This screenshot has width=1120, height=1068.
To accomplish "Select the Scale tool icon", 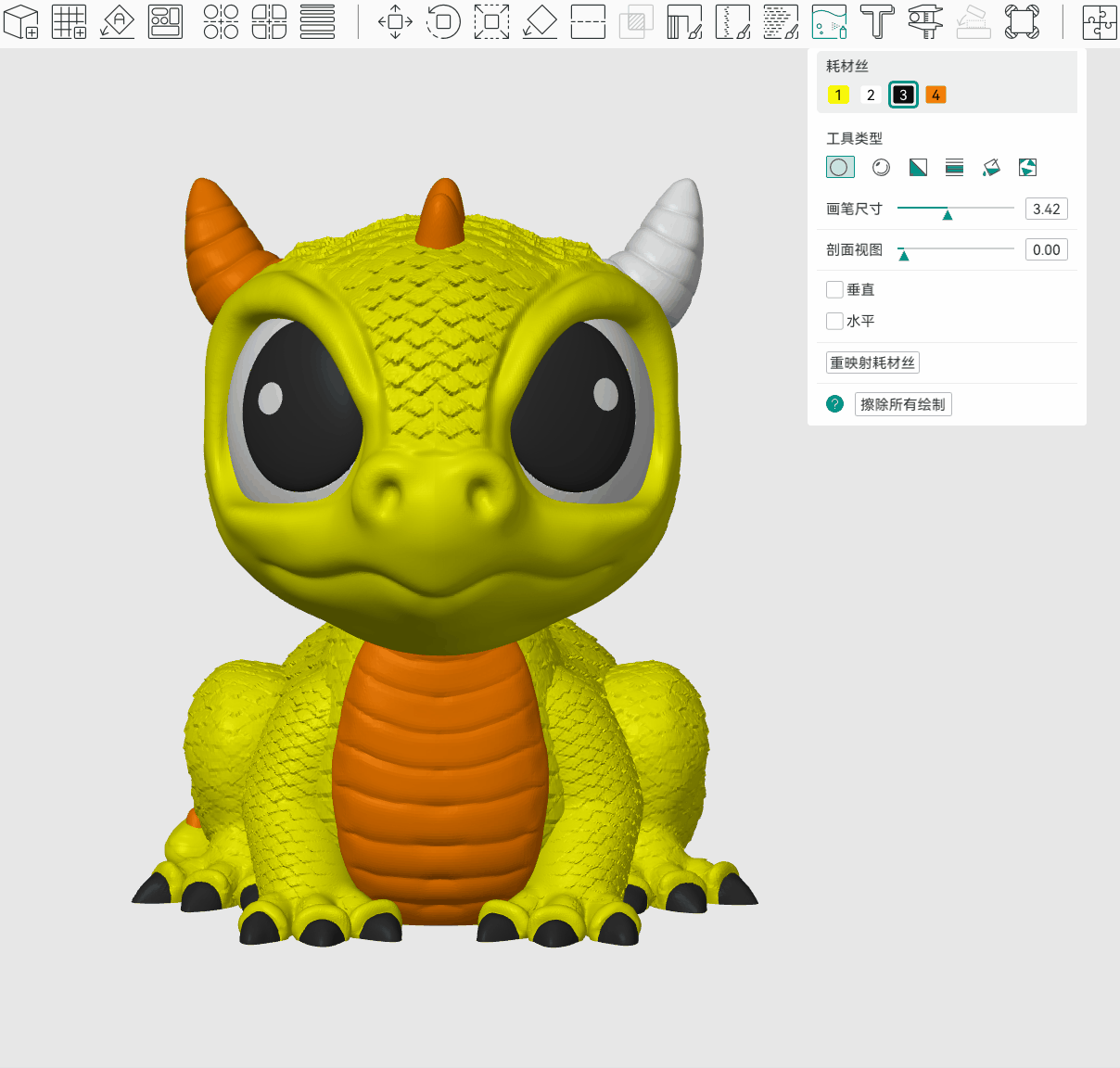I will pos(491,21).
